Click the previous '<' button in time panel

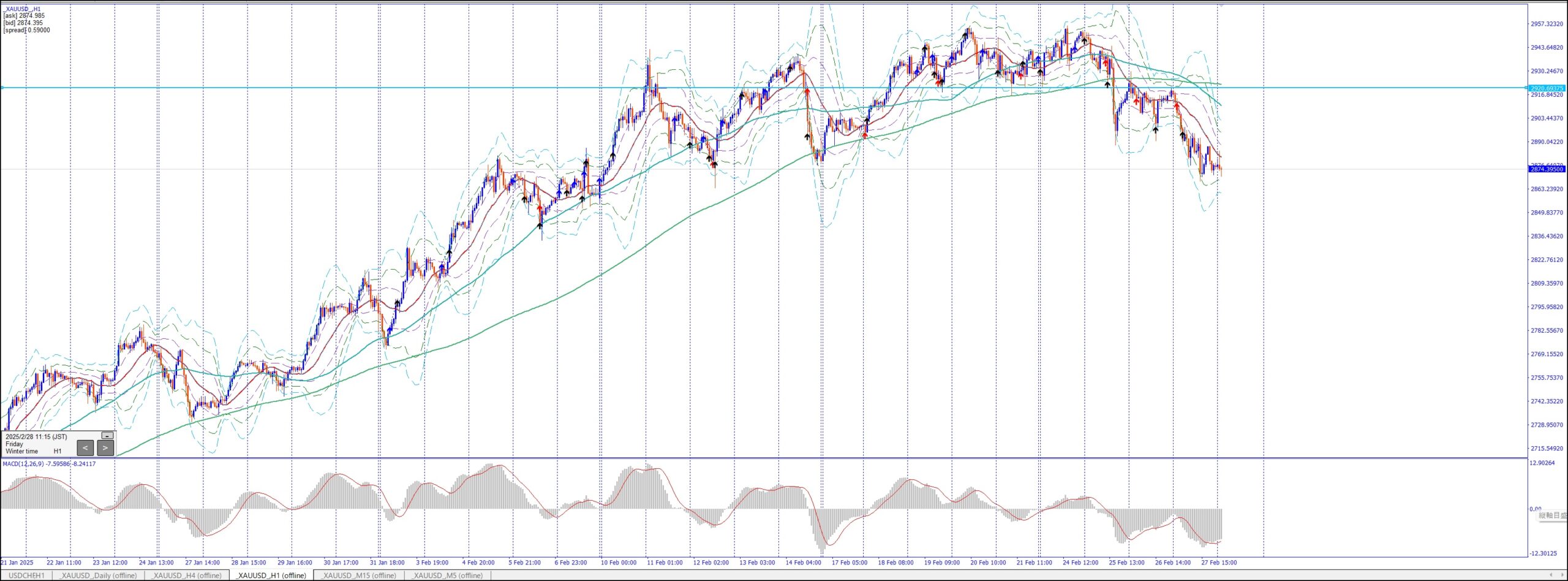(x=85, y=448)
